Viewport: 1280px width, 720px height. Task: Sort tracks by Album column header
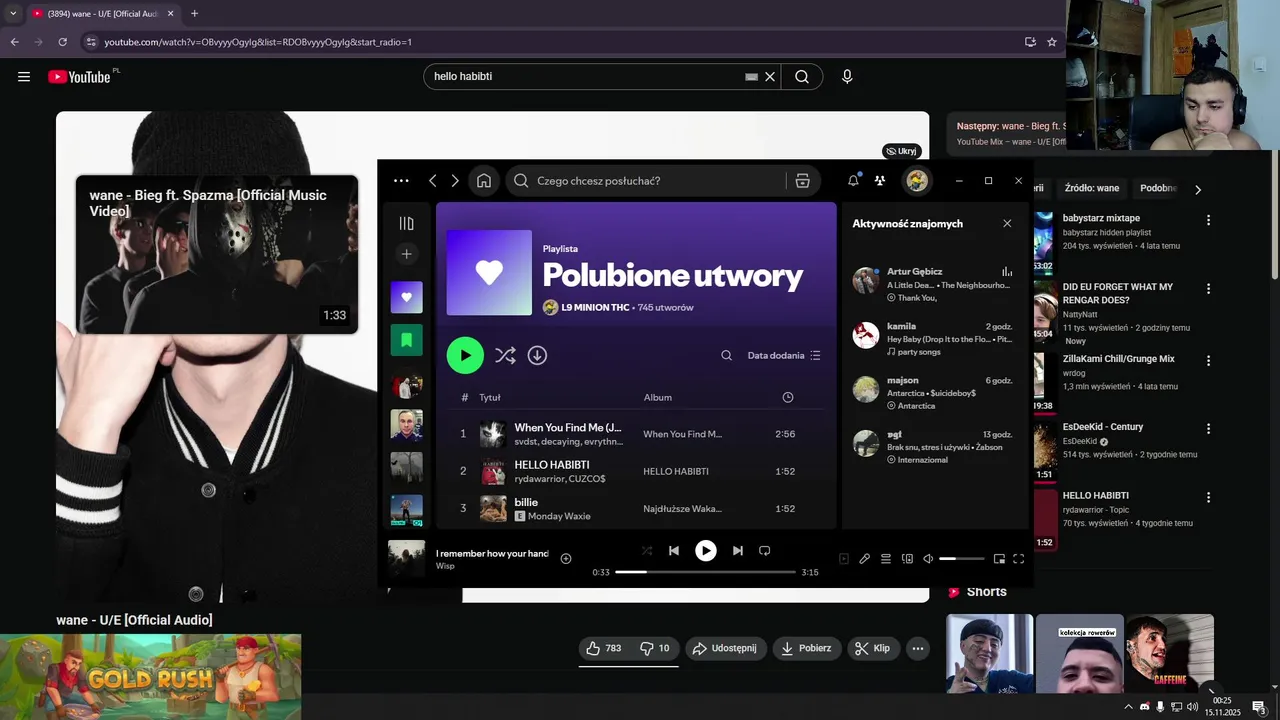coord(658,397)
